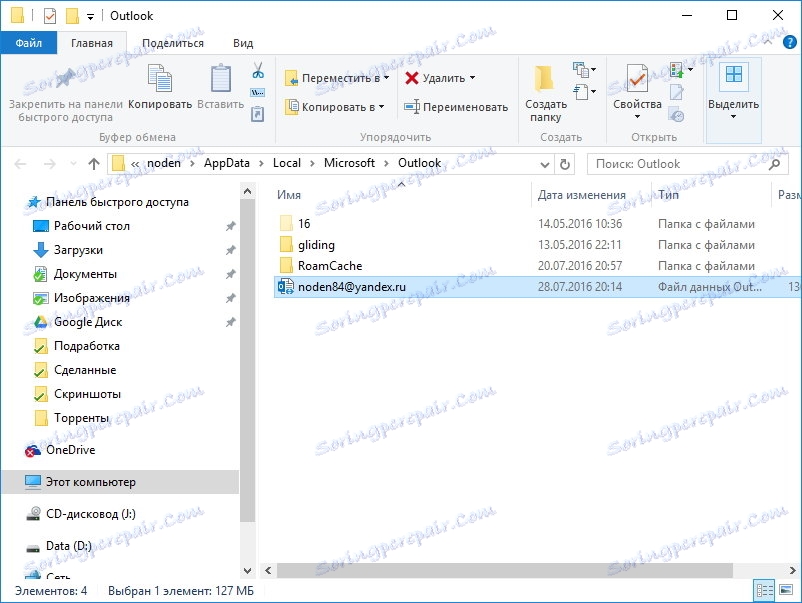
Task: Click the Copy path icon
Action: 257,93
